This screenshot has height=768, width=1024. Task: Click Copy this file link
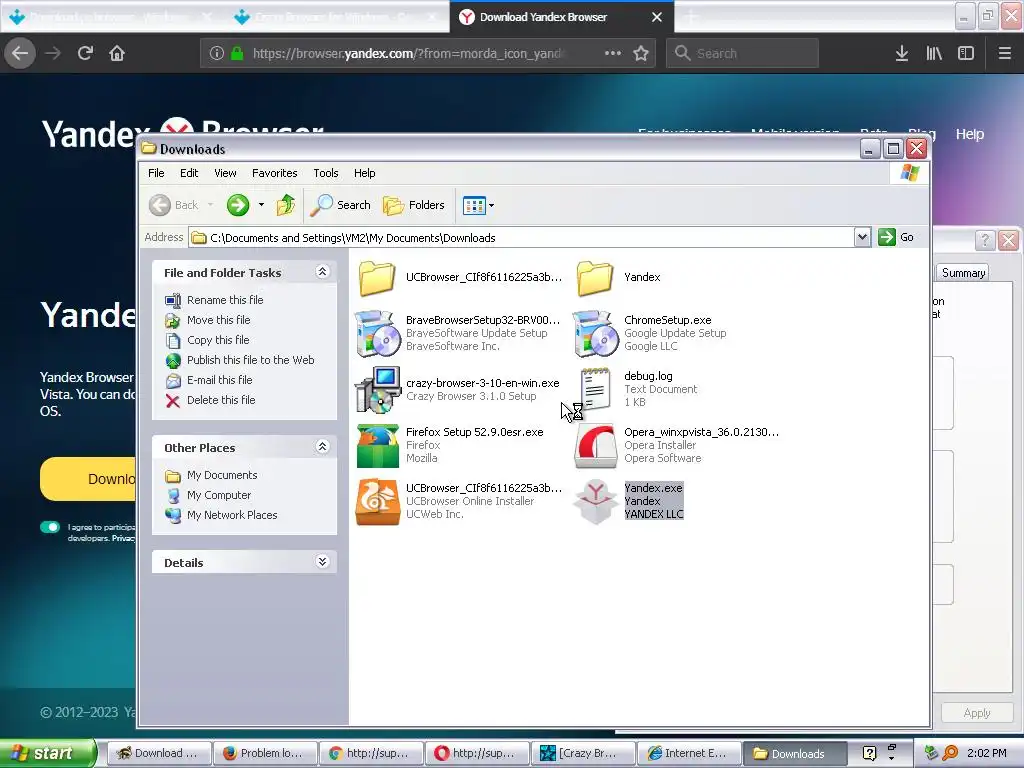218,340
